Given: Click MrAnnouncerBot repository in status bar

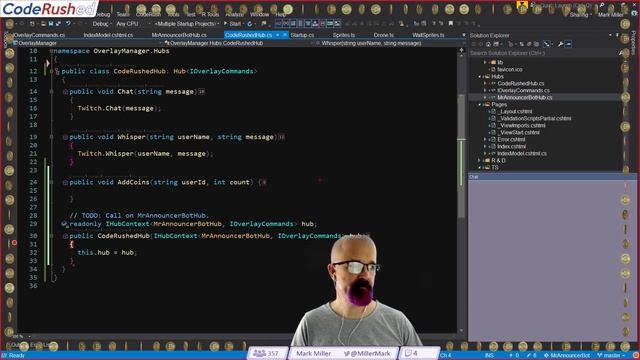Looking at the screenshot, I should pos(568,356).
